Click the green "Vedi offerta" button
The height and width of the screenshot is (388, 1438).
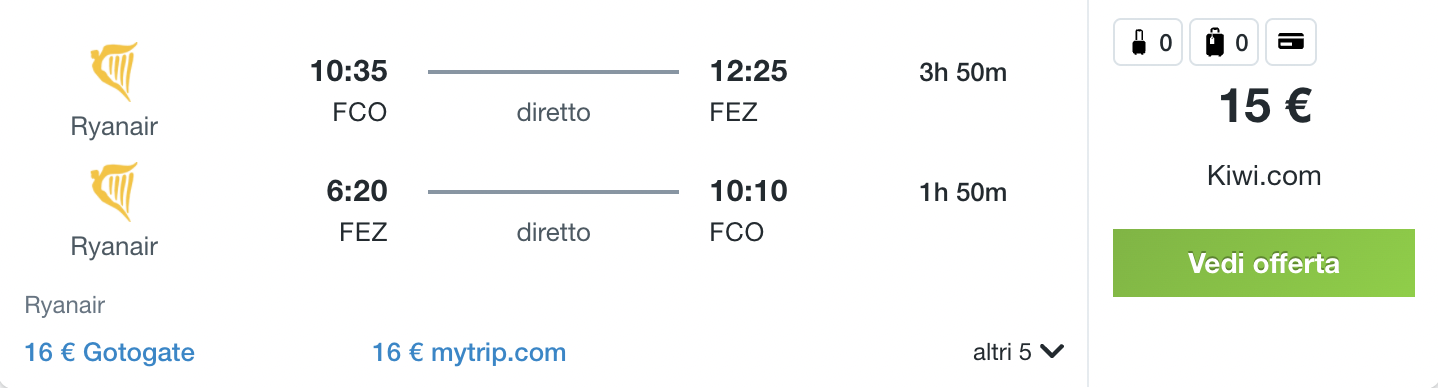point(1263,263)
